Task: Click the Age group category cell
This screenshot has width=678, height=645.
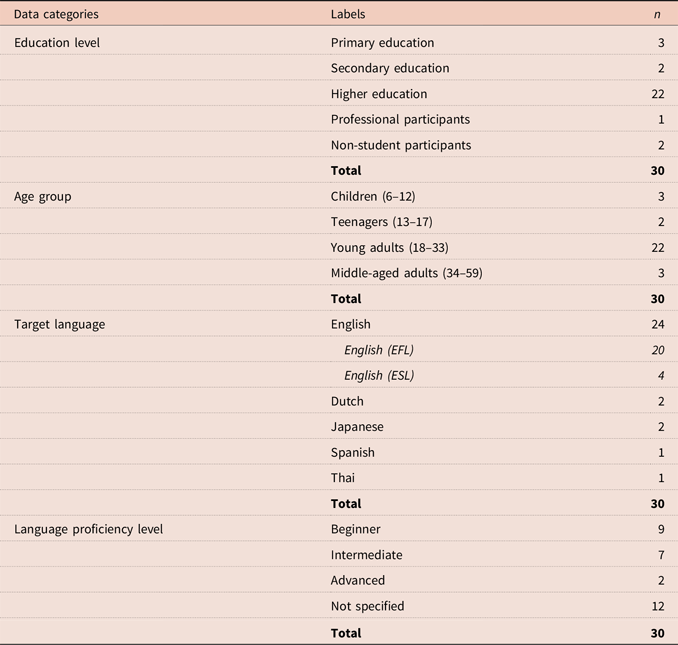Action: coord(42,196)
